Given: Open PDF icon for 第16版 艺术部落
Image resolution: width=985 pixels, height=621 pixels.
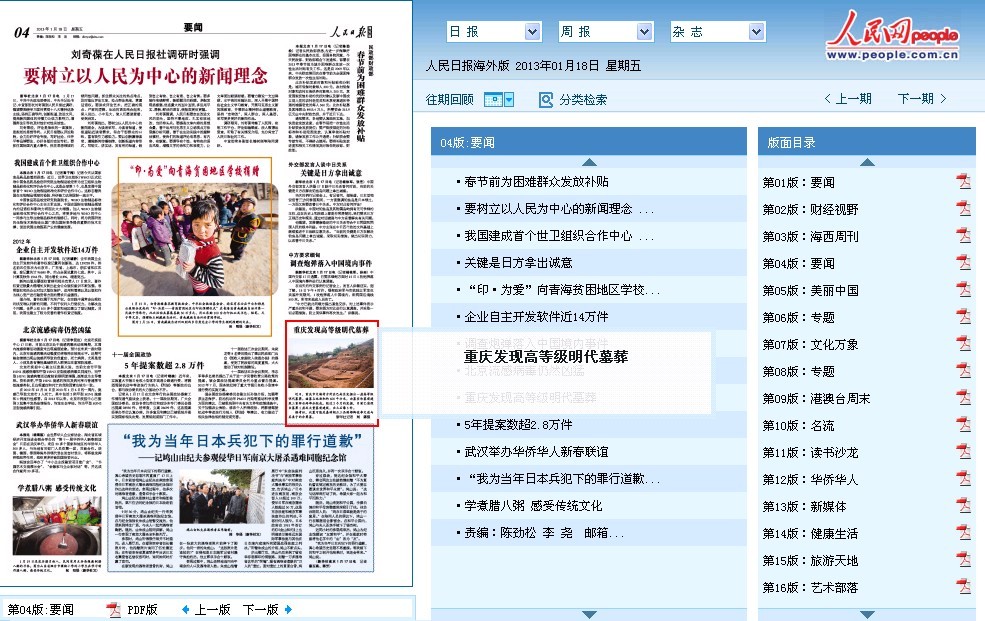Looking at the screenshot, I should pos(963,586).
